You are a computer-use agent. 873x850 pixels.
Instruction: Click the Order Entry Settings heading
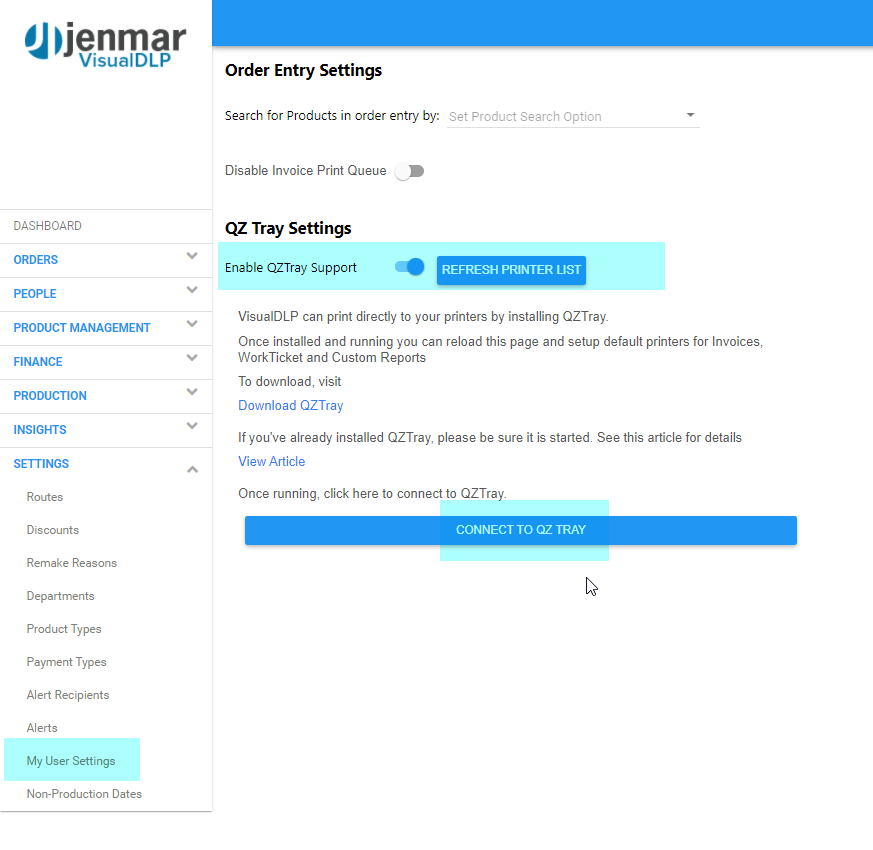303,71
